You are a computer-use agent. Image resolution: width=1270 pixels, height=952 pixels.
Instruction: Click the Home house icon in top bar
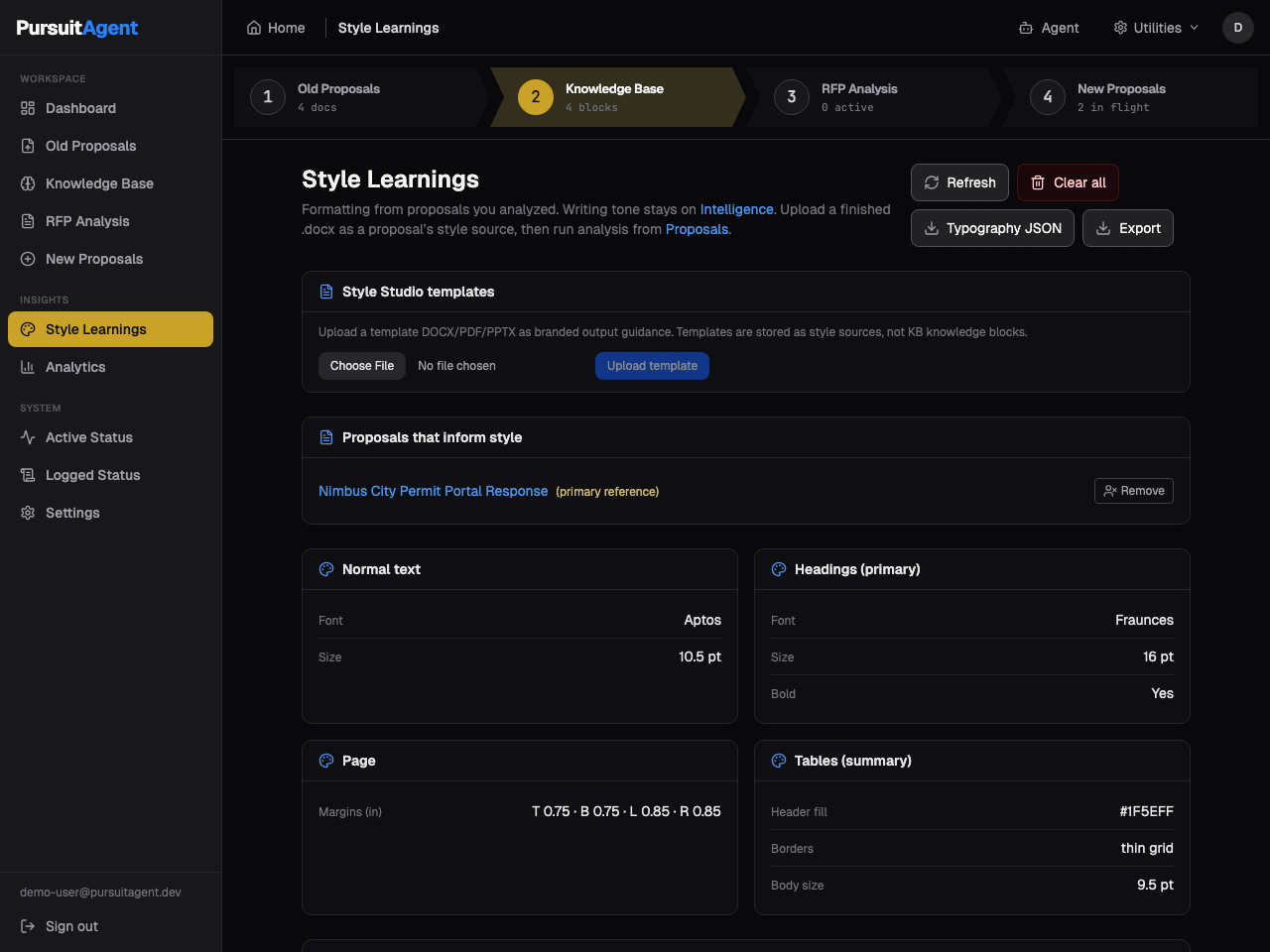tap(254, 28)
